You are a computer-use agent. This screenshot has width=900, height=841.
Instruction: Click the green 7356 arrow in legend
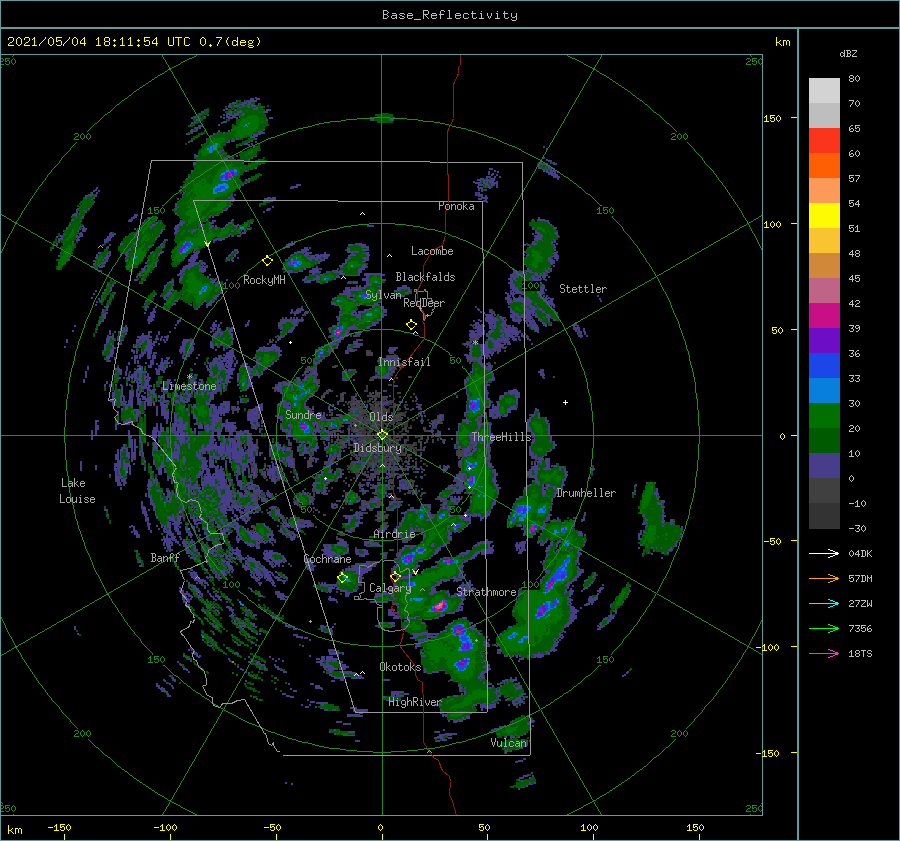(824, 629)
